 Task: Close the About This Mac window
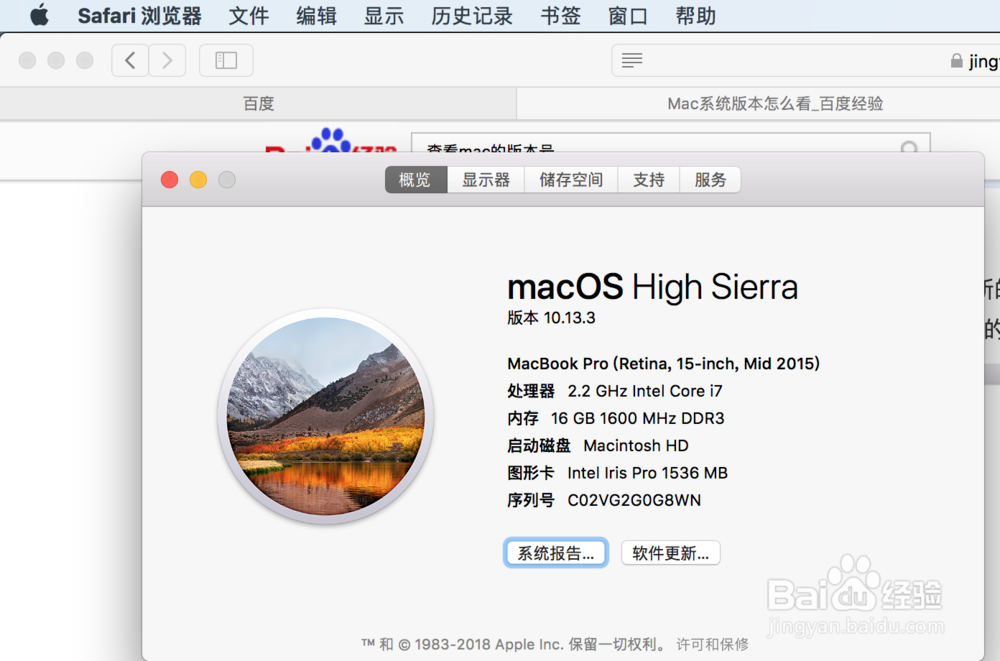170,180
